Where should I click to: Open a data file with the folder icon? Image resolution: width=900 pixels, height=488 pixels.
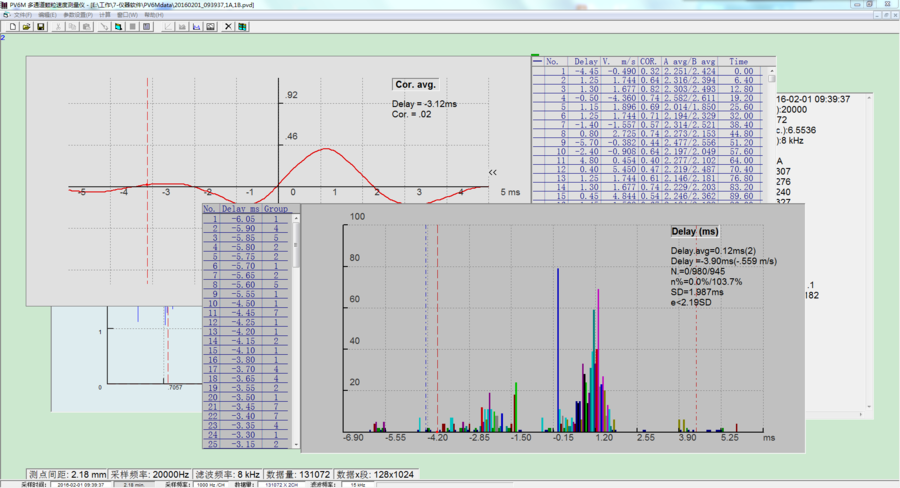click(26, 26)
